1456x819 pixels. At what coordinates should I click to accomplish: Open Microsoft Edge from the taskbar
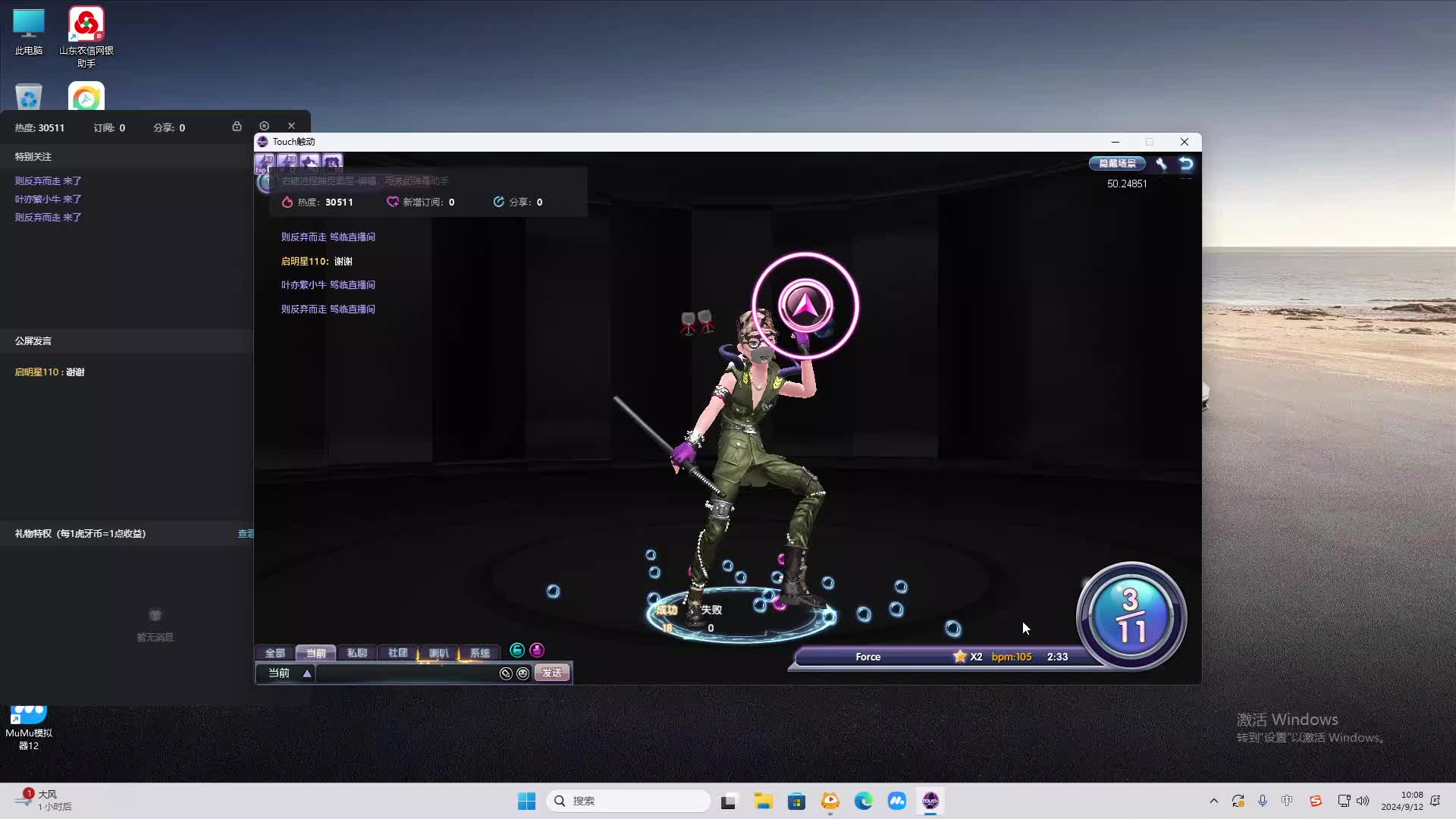(863, 801)
